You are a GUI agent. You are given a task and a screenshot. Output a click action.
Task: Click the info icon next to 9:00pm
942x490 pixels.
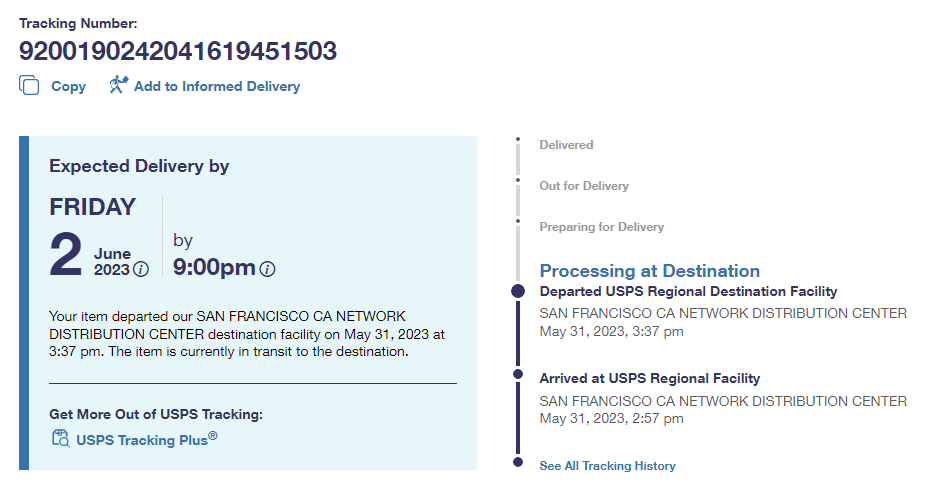tap(267, 269)
